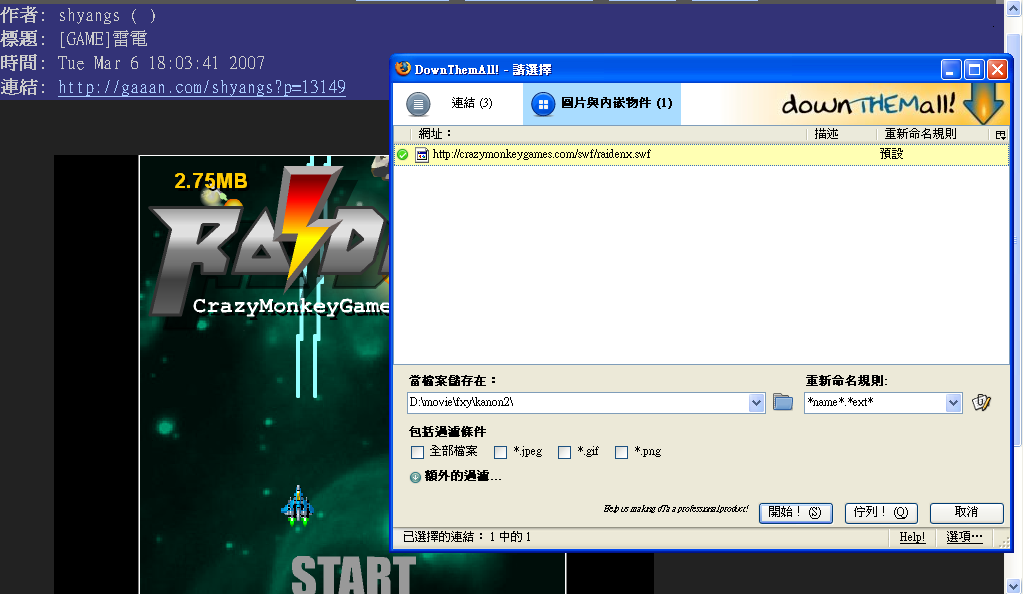1023x594 pixels.
Task: Open the renaming tags helper icon
Action: coord(981,402)
